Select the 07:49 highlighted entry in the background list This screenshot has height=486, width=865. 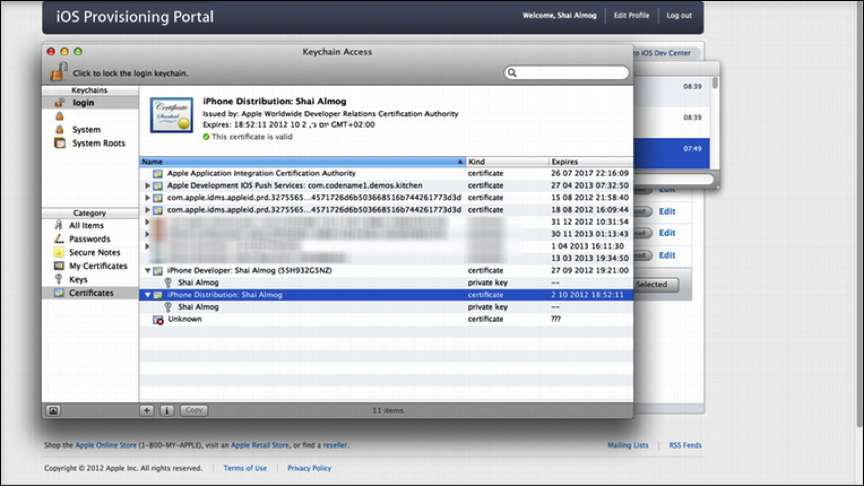671,153
